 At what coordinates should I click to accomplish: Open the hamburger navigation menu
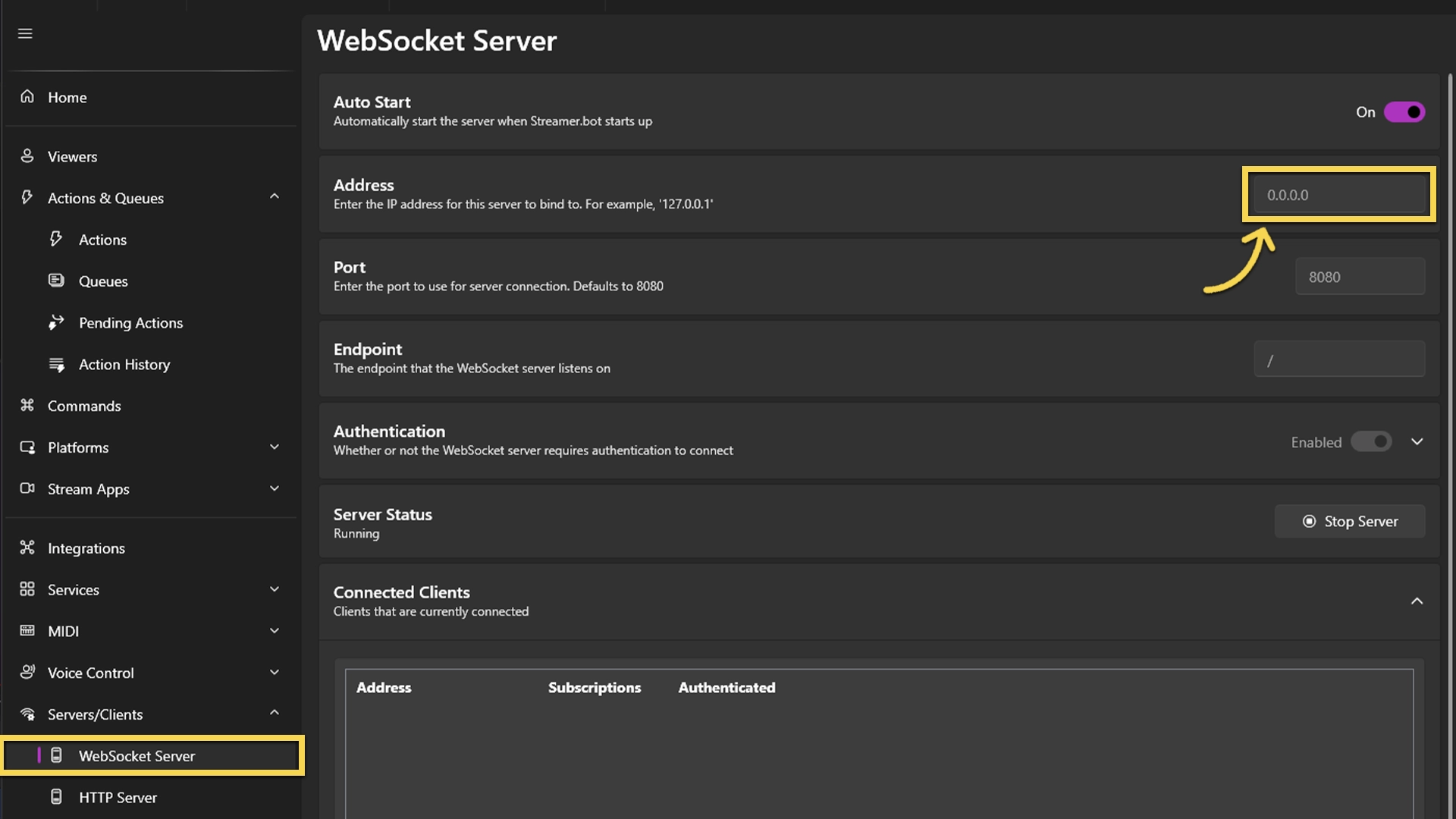[25, 33]
